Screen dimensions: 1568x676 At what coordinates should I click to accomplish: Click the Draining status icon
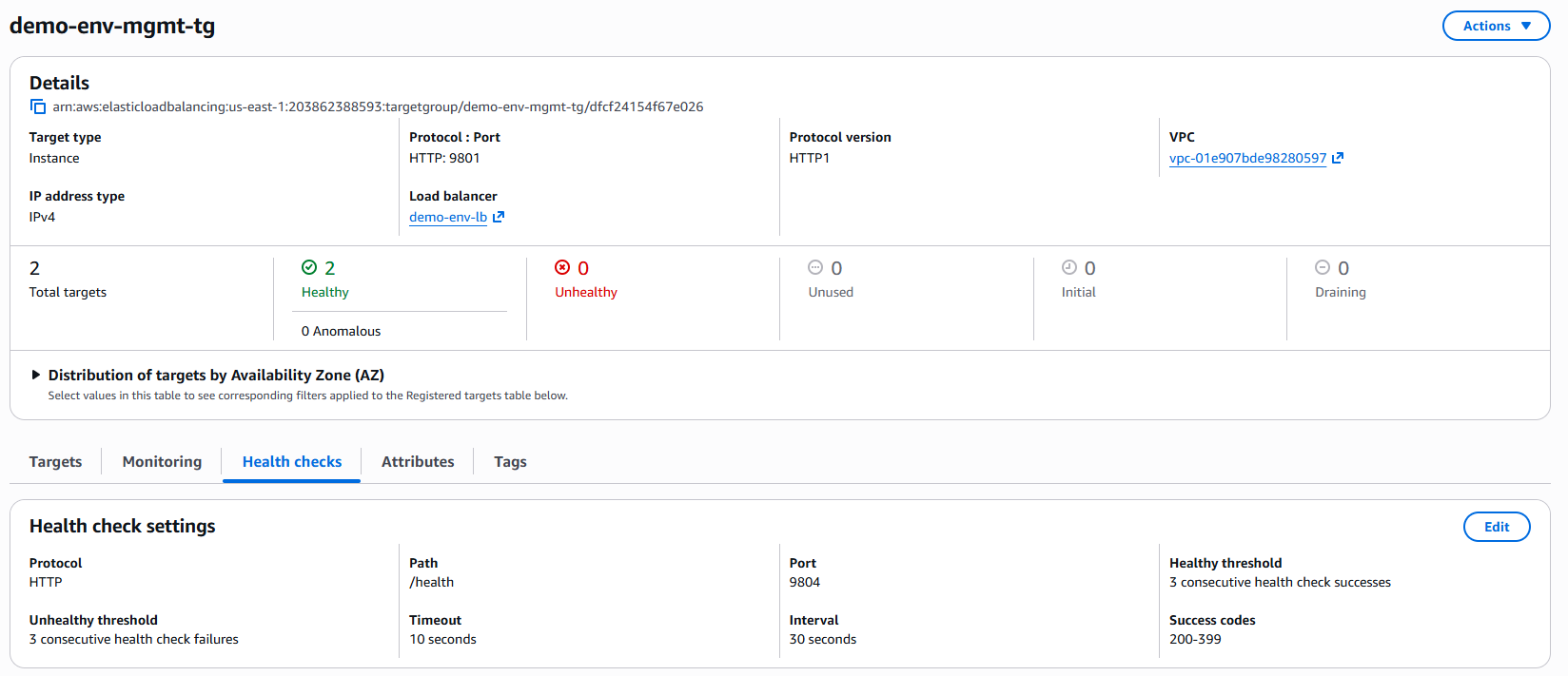pyautogui.click(x=1323, y=267)
